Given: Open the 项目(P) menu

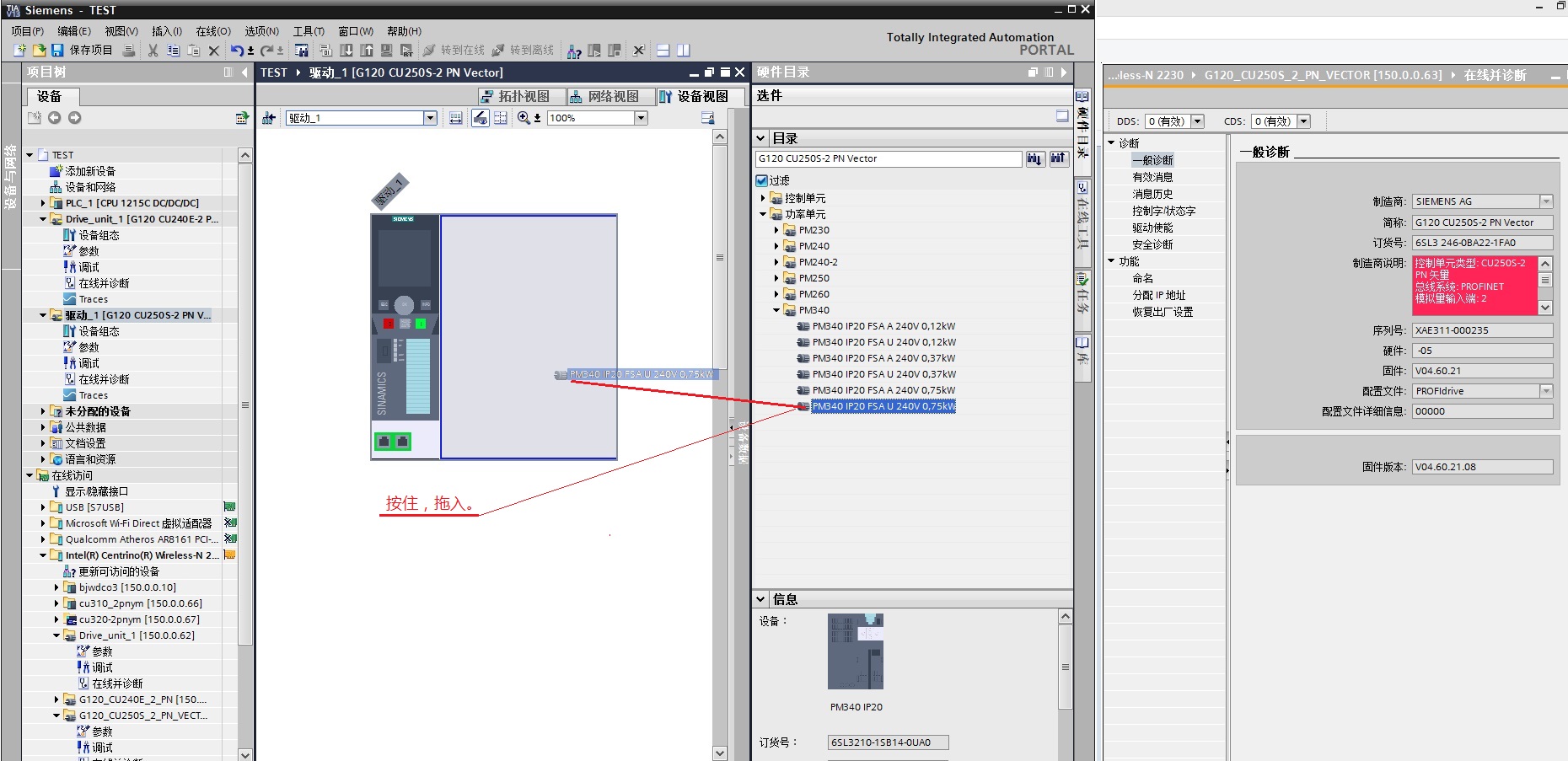Looking at the screenshot, I should click(28, 31).
